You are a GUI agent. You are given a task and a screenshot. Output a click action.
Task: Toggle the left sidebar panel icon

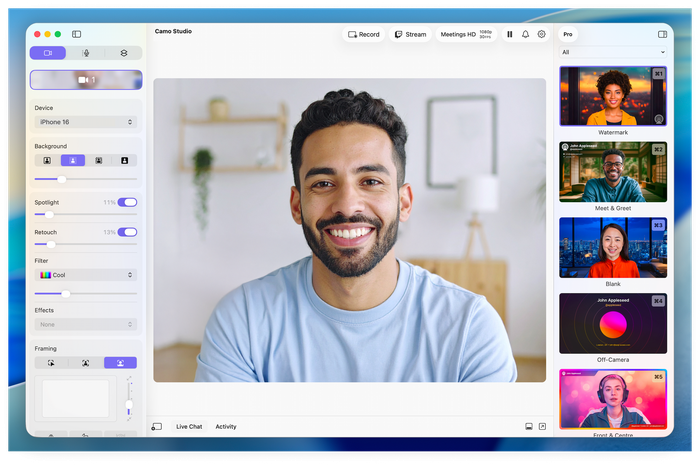(76, 34)
